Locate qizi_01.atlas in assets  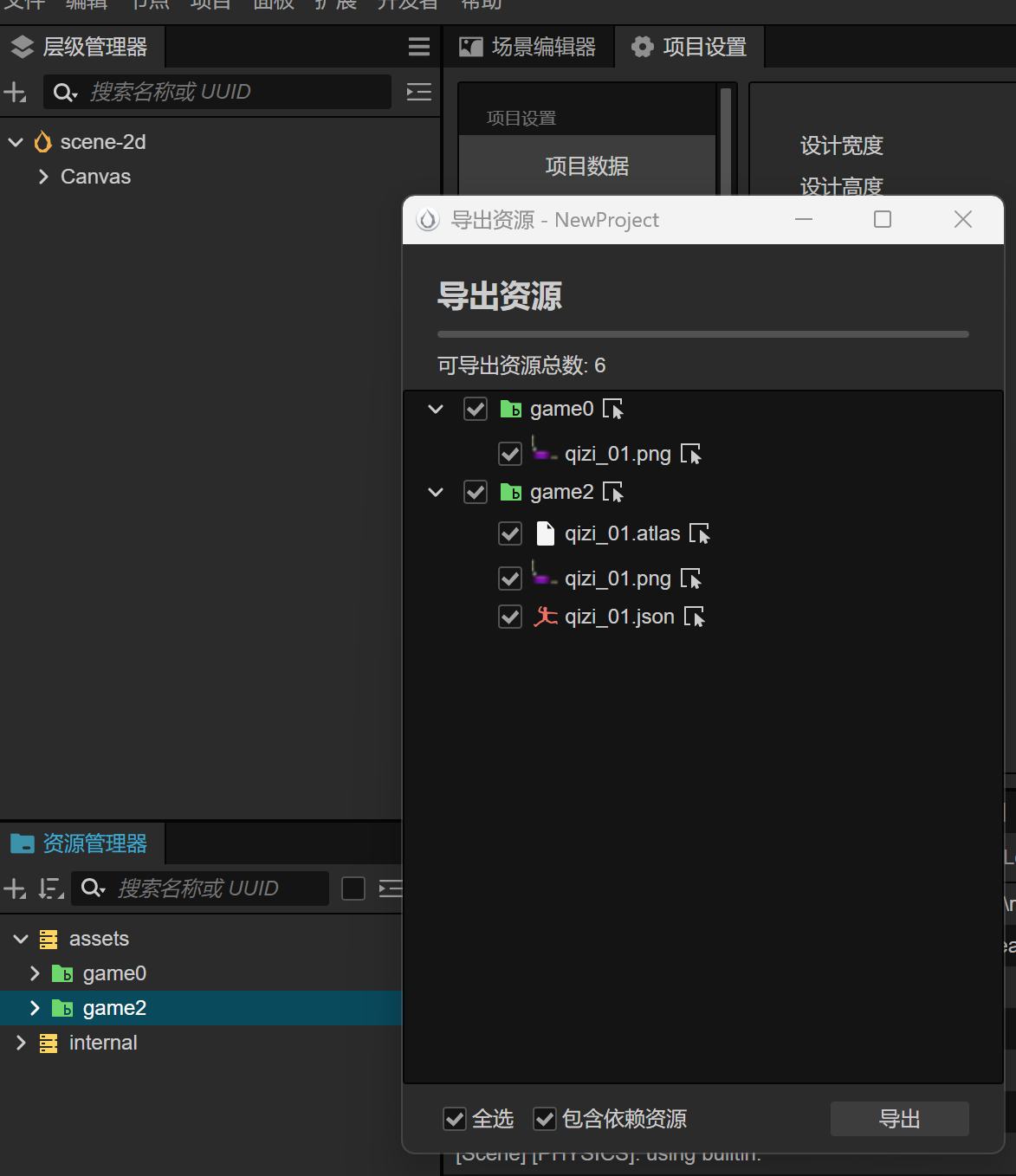[x=700, y=533]
